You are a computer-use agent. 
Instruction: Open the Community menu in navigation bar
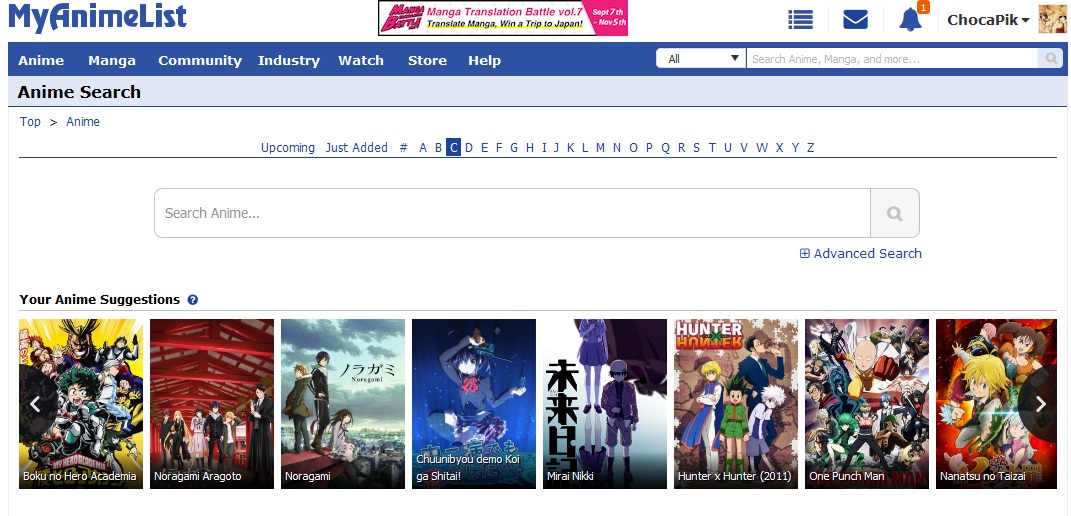coord(200,60)
